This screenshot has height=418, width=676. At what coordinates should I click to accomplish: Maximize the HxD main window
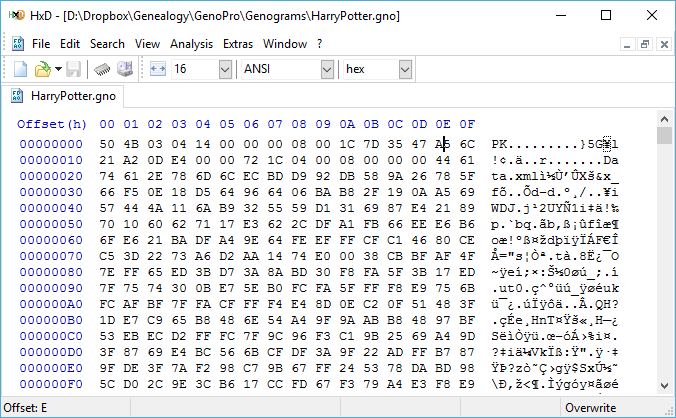tap(606, 16)
